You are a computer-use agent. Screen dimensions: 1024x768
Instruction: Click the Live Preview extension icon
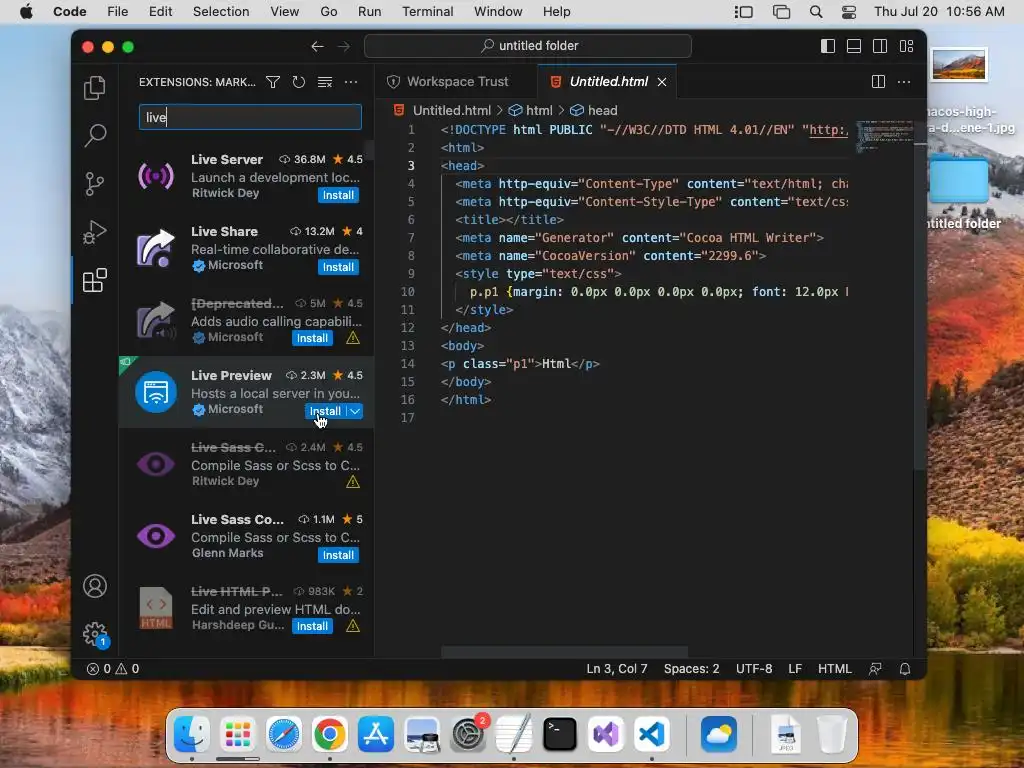click(x=155, y=392)
